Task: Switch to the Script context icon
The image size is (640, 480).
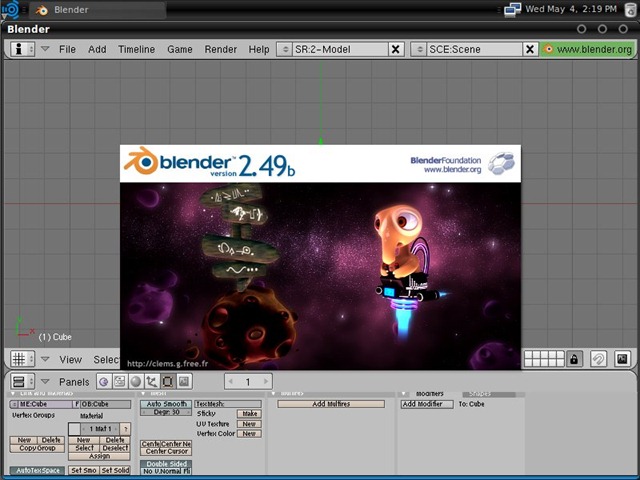Action: click(x=120, y=382)
